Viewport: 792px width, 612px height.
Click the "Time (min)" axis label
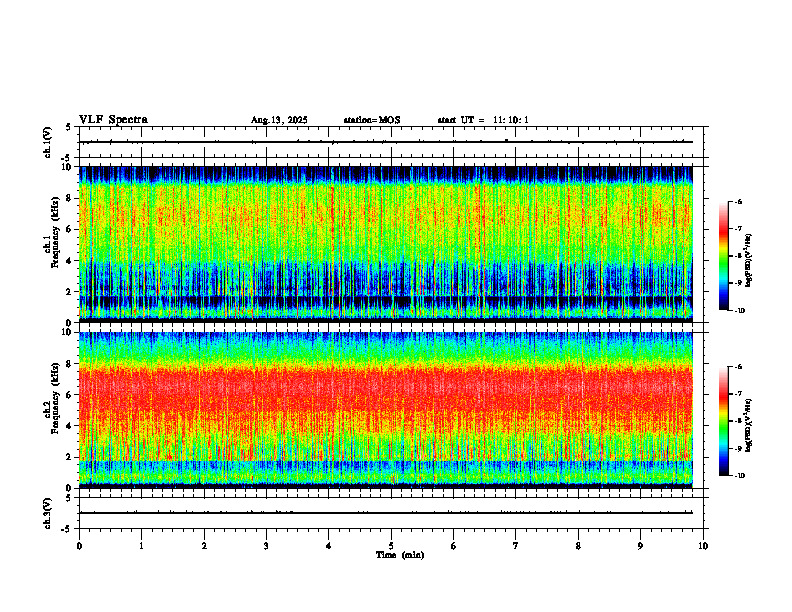click(400, 555)
